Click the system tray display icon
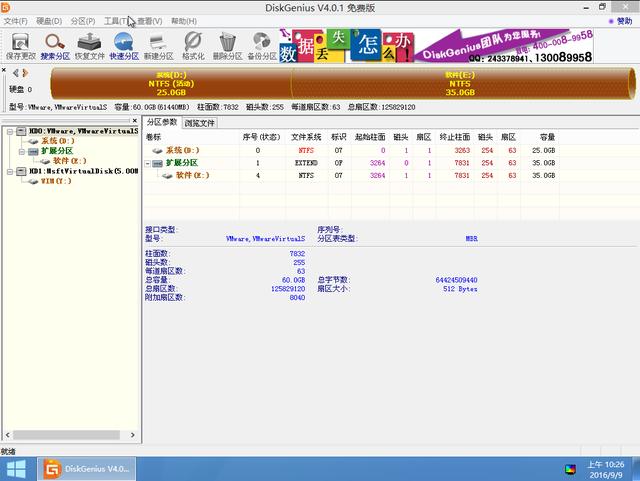The height and width of the screenshot is (481, 640). coord(570,470)
